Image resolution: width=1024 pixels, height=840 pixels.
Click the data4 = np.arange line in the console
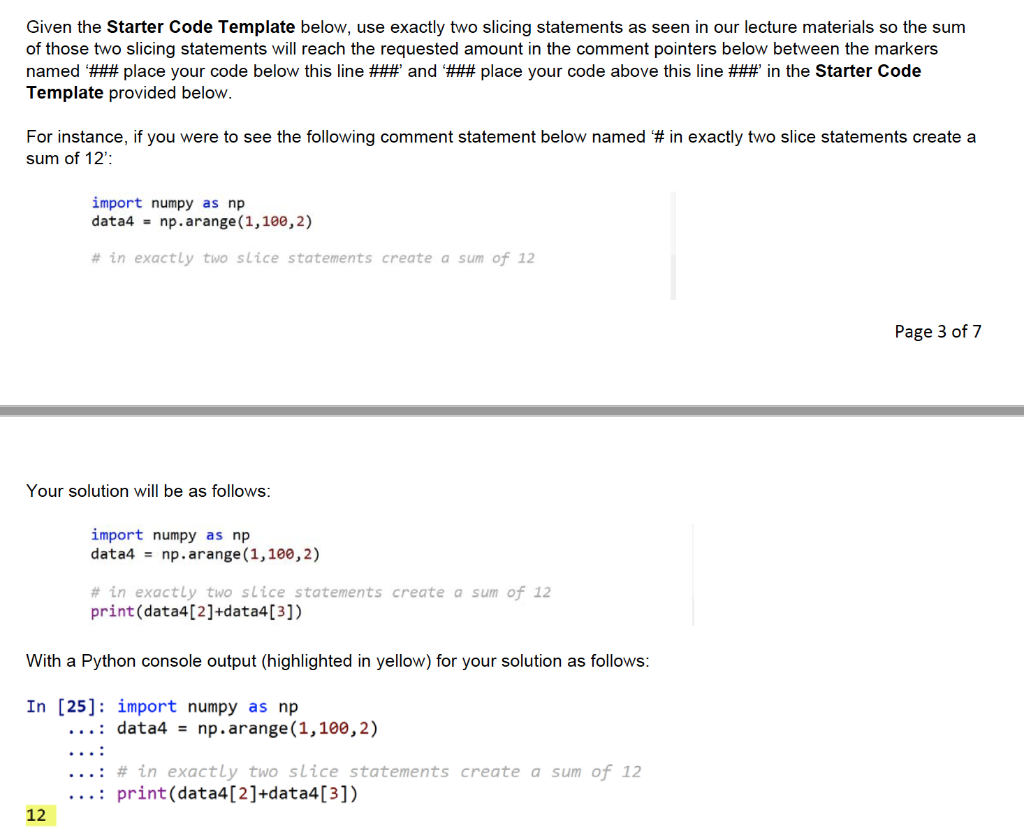pyautogui.click(x=247, y=728)
